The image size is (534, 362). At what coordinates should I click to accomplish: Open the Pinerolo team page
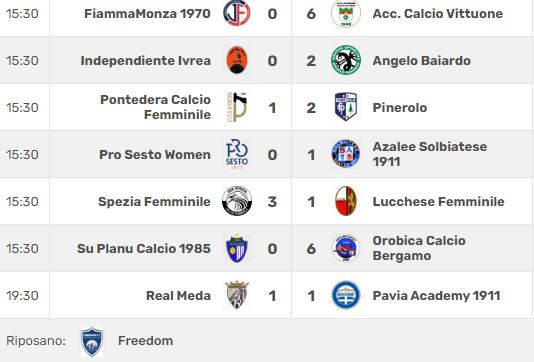click(400, 108)
